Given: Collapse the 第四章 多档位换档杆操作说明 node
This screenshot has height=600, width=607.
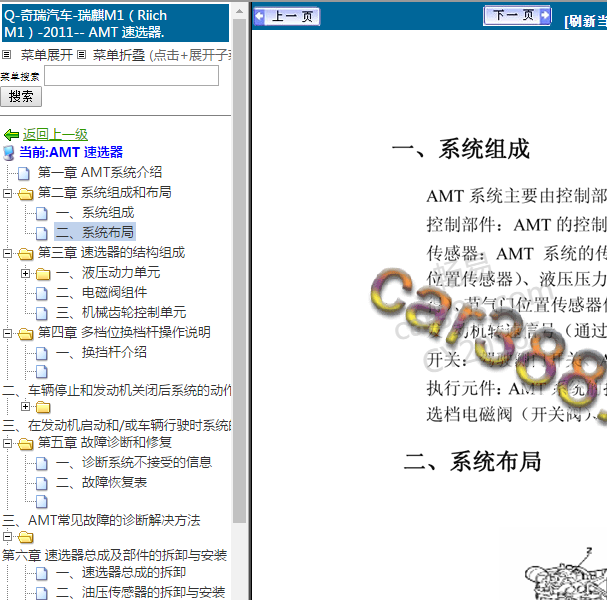Looking at the screenshot, I should click(7, 333).
